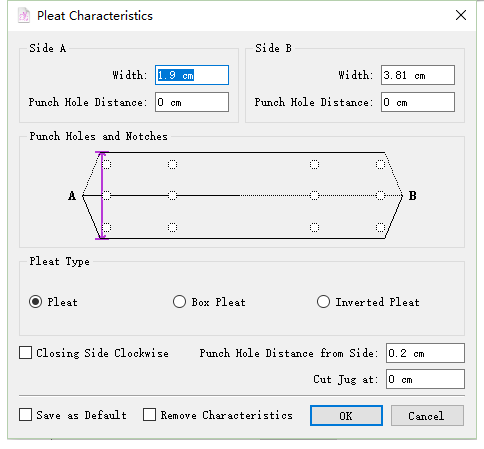The width and height of the screenshot is (484, 449).
Task: Click the purple width arrow on side A
Action: [x=102, y=195]
